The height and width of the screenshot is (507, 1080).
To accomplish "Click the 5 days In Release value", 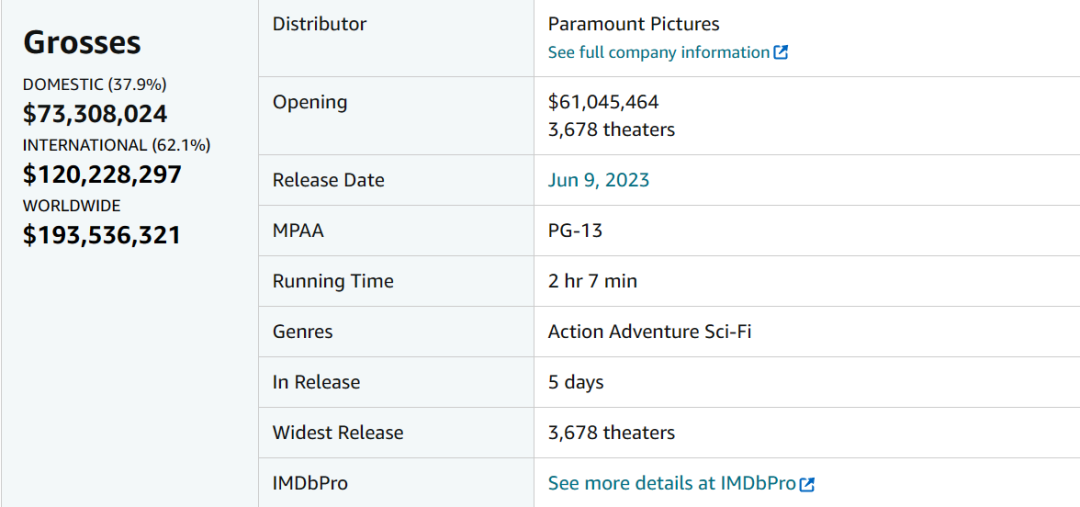I will (x=576, y=382).
